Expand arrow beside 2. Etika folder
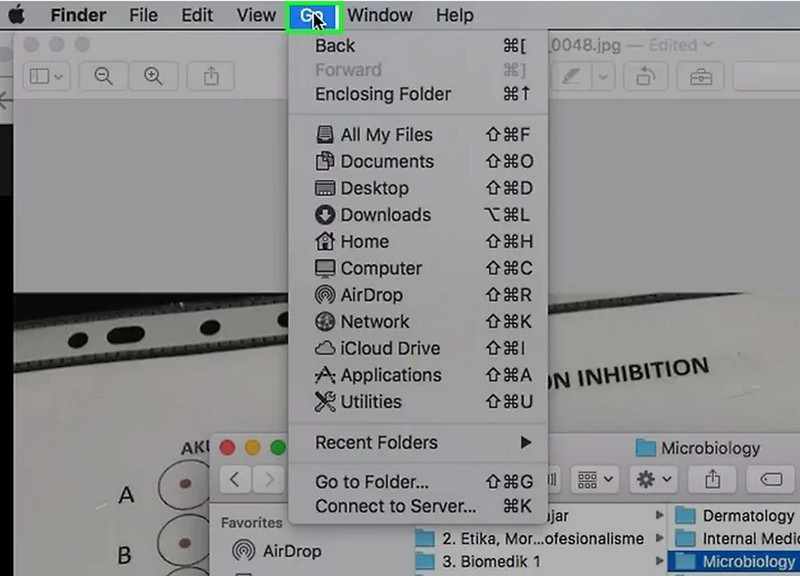Viewport: 800px width, 576px height. coord(659,538)
